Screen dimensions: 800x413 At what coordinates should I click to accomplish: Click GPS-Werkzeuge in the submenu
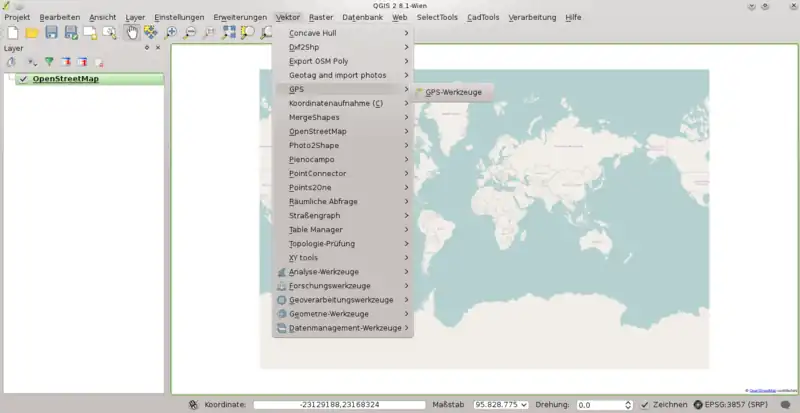(453, 92)
